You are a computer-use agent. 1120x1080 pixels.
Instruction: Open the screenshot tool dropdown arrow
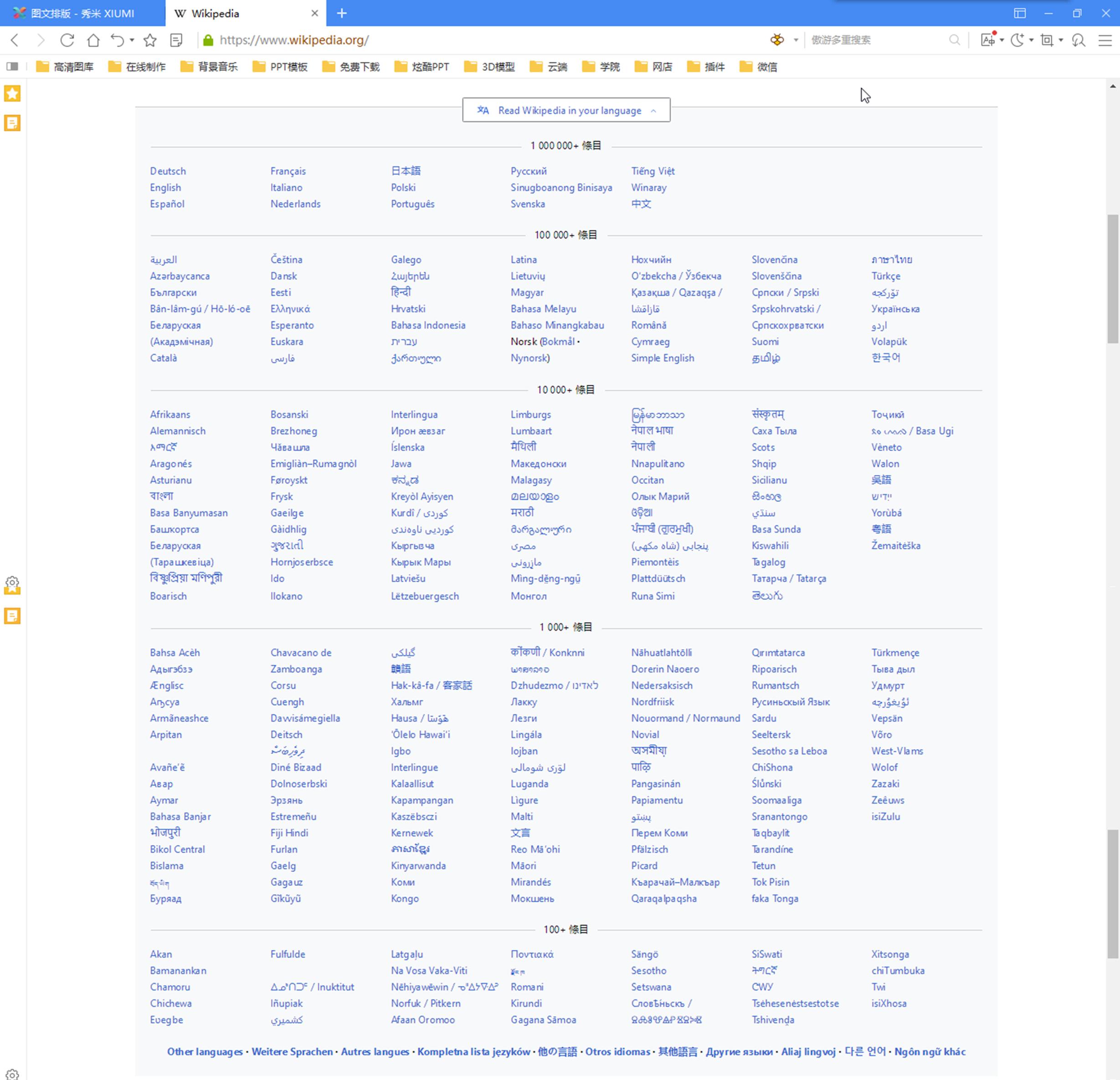coord(1061,40)
